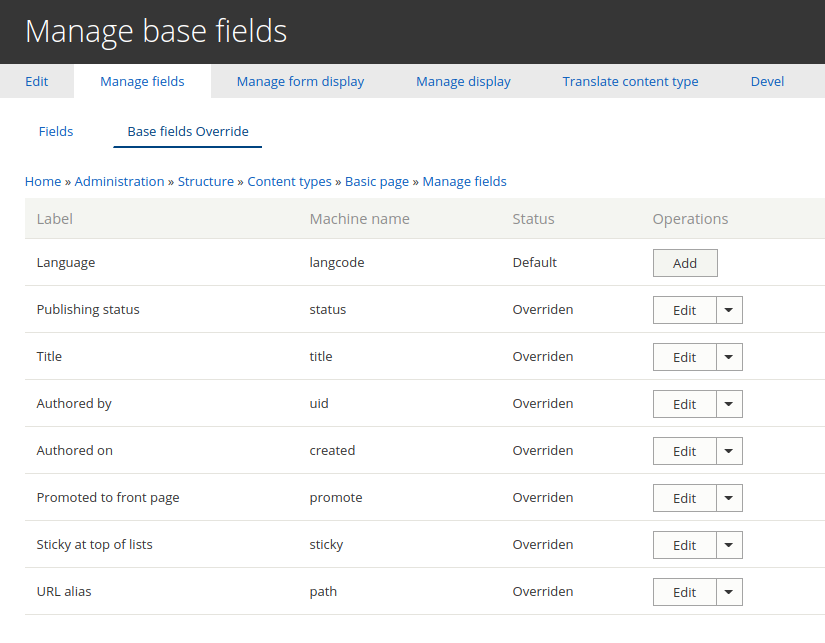Select the Base fields Override tab
The height and width of the screenshot is (643, 825).
click(188, 132)
